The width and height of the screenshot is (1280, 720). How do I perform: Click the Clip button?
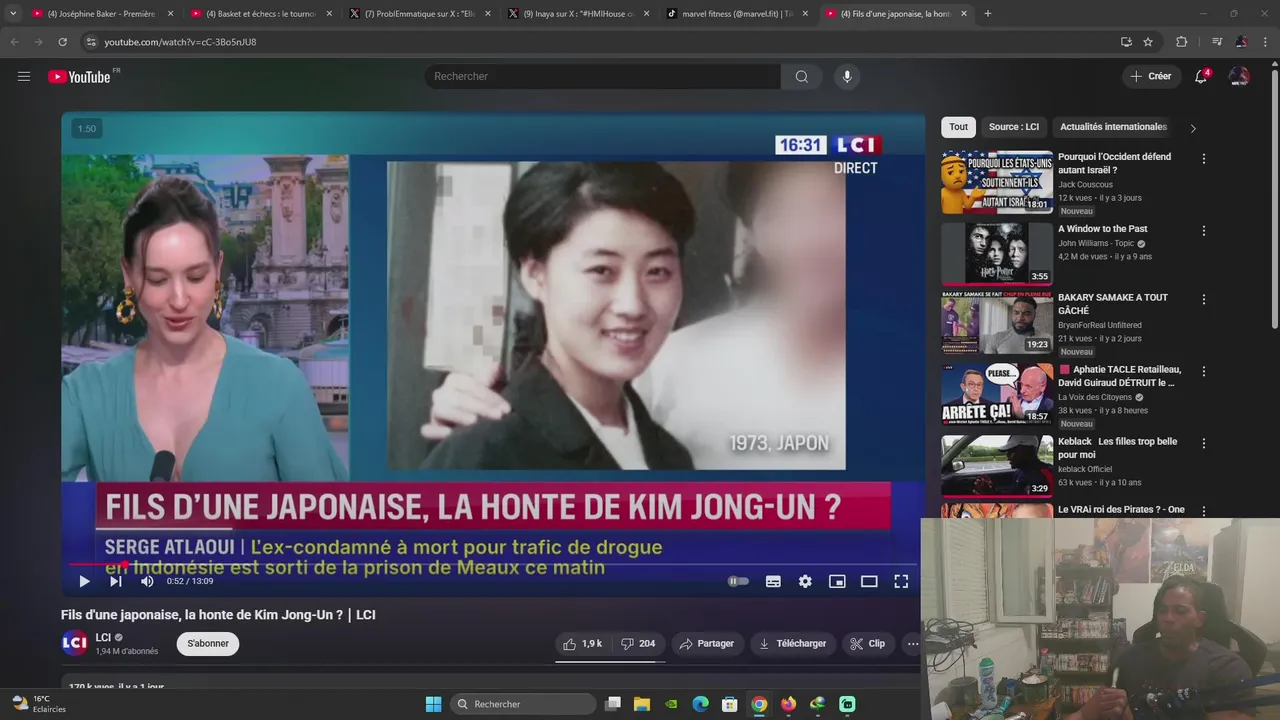tap(867, 644)
